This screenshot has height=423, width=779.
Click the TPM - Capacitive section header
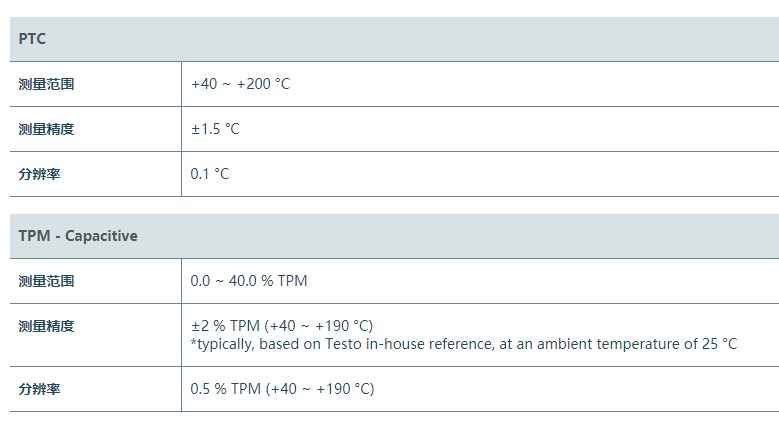coord(78,236)
